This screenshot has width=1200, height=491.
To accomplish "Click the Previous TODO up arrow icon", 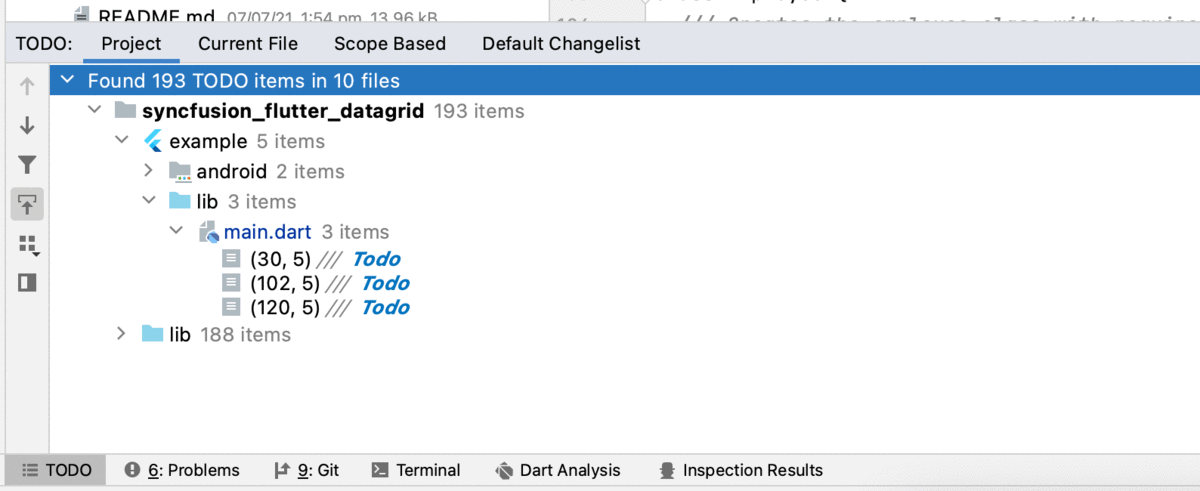I will (27, 87).
